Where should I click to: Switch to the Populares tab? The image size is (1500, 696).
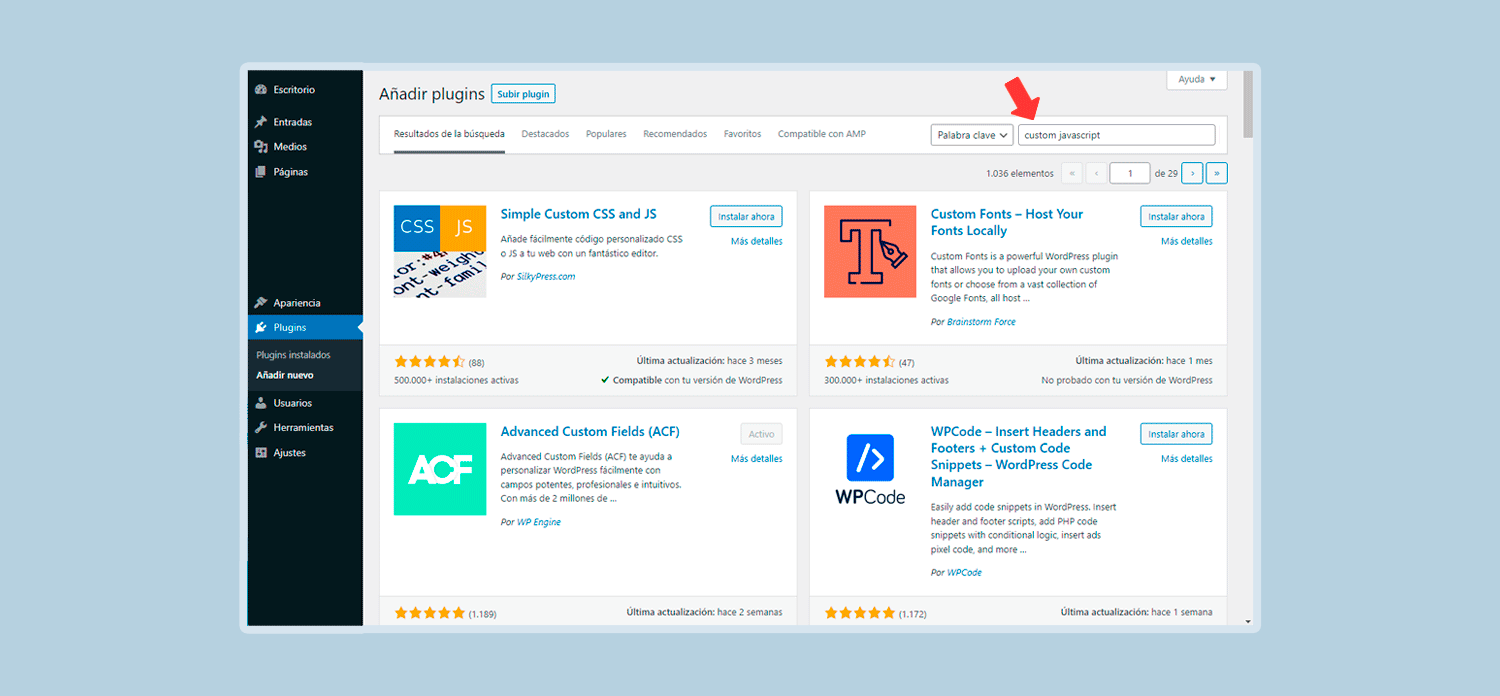click(x=606, y=134)
